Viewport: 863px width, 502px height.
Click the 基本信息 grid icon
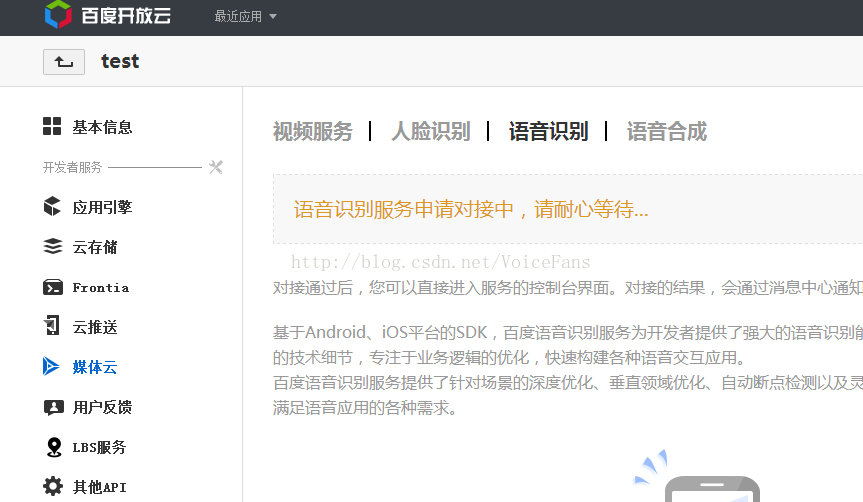point(52,126)
